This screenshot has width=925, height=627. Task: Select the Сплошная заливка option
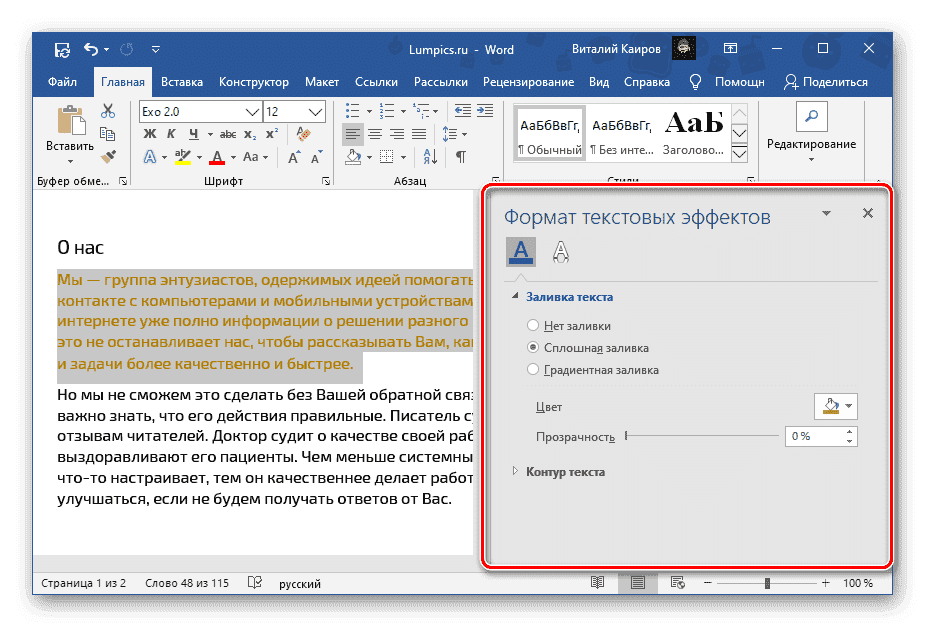pyautogui.click(x=532, y=347)
